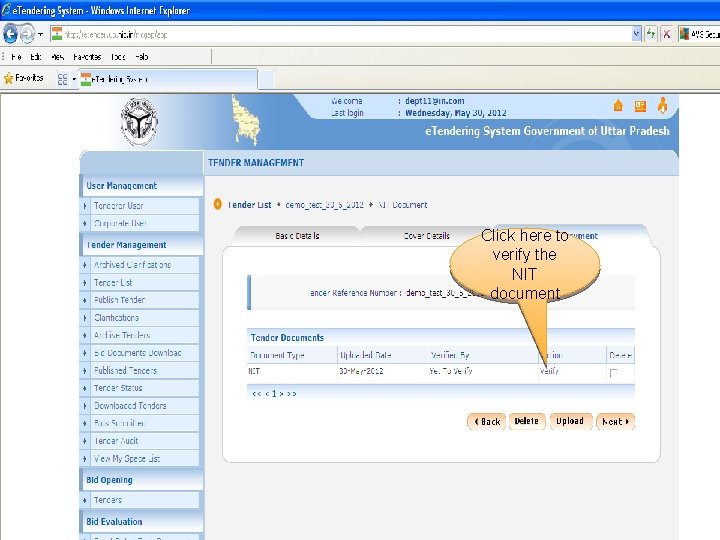Click the '30-May-2012' uploaded date cell

click(x=361, y=371)
